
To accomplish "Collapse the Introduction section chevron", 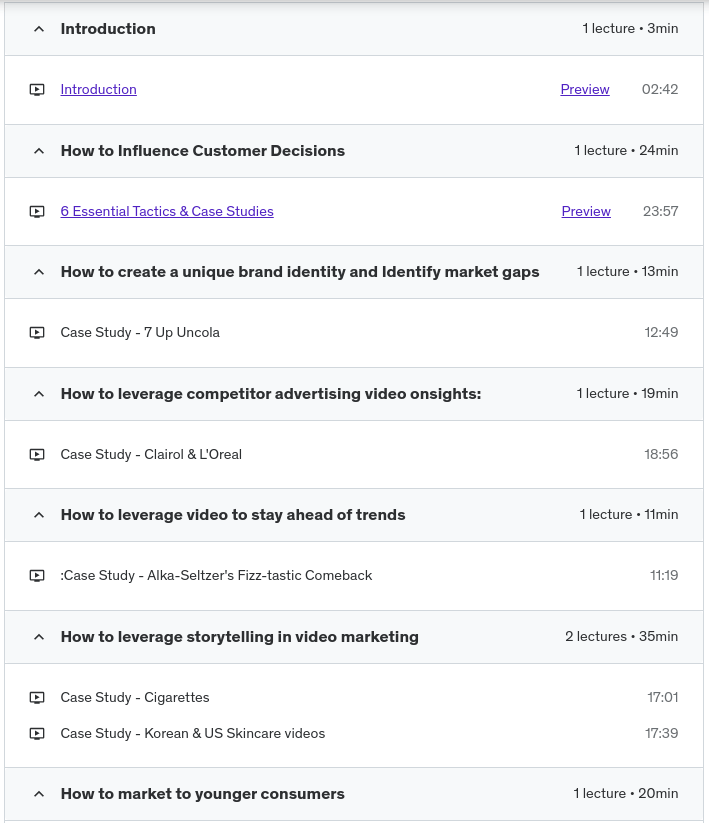I will click(39, 29).
